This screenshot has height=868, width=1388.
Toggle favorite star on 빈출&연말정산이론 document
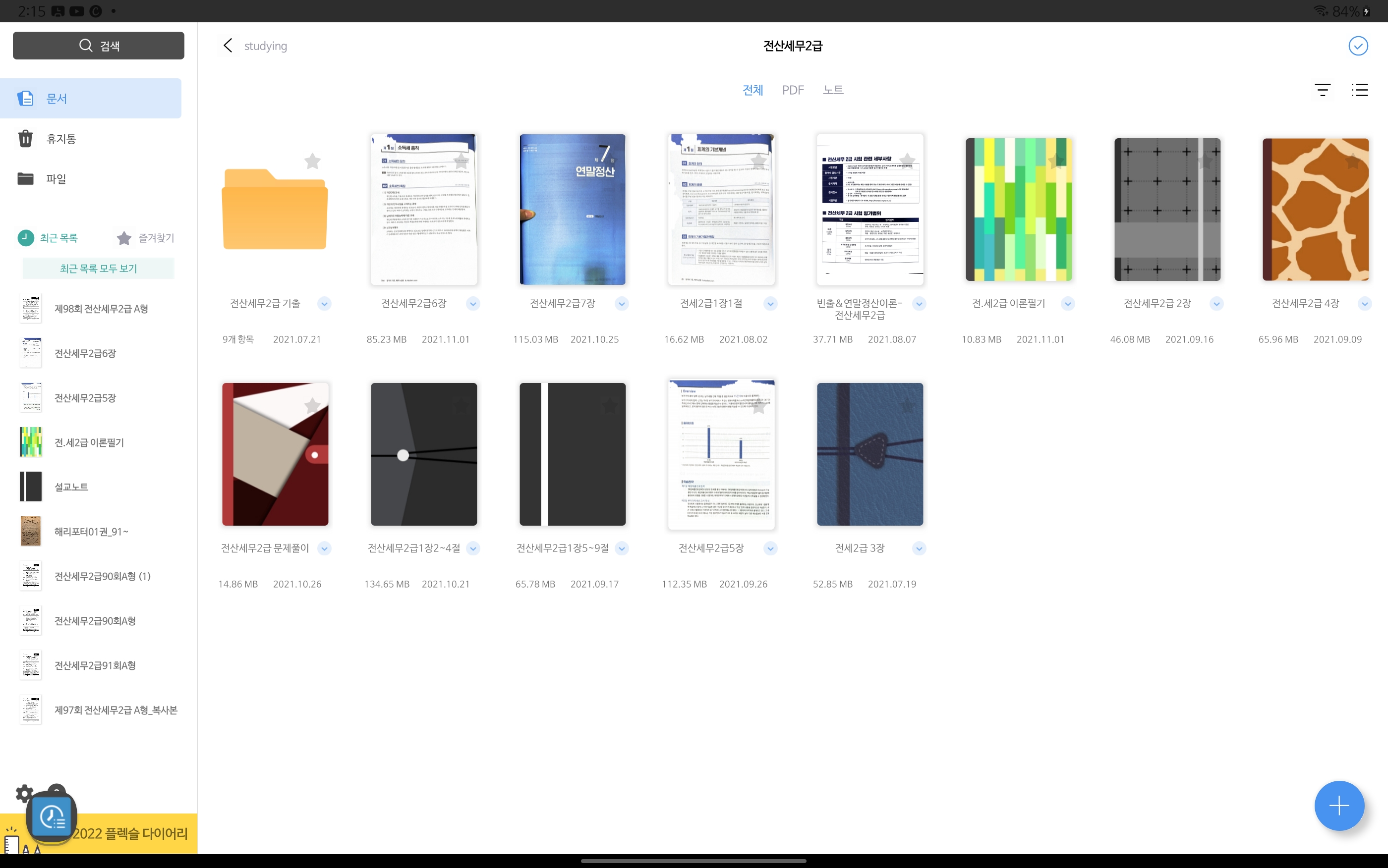click(x=907, y=162)
